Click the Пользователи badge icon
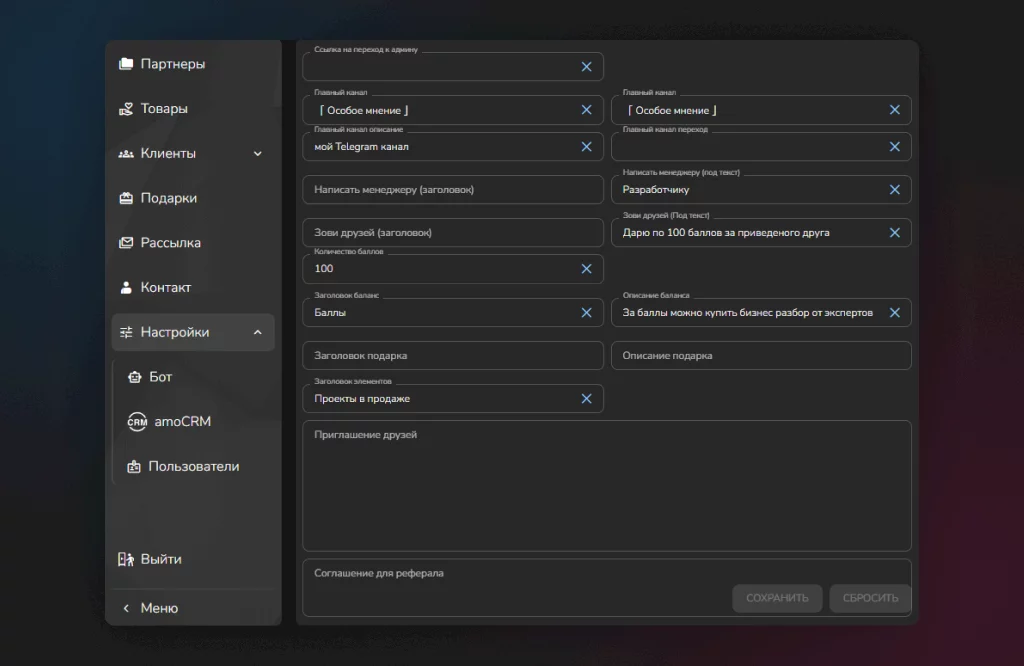Image resolution: width=1024 pixels, height=666 pixels. click(134, 466)
